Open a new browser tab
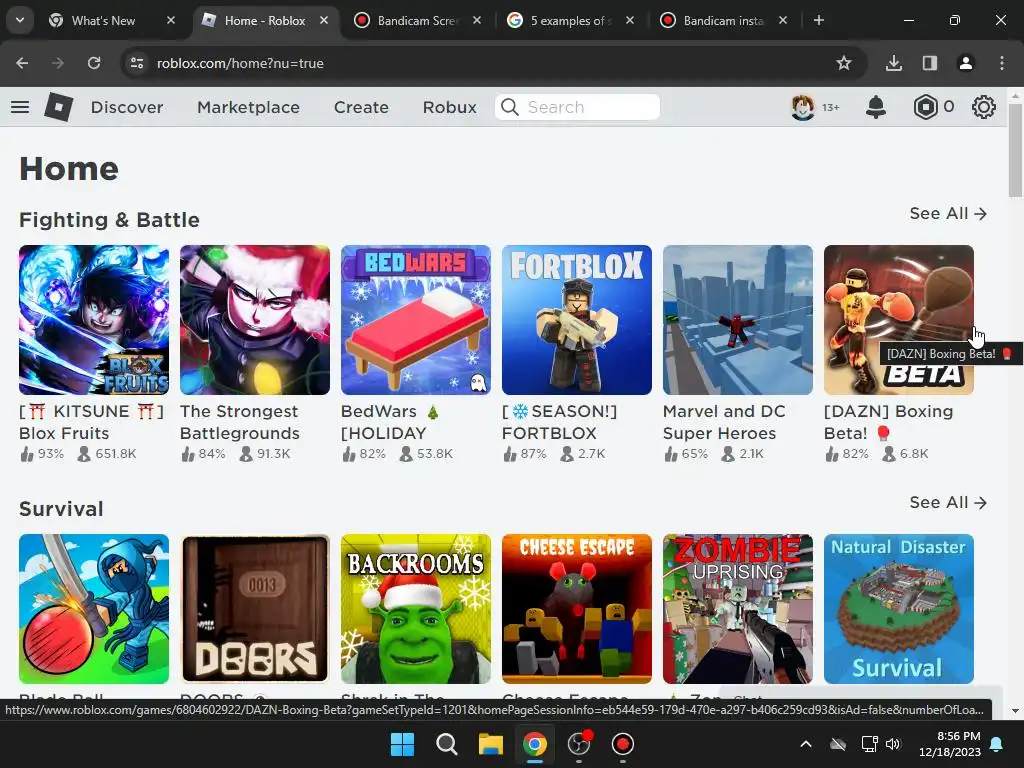 [819, 20]
